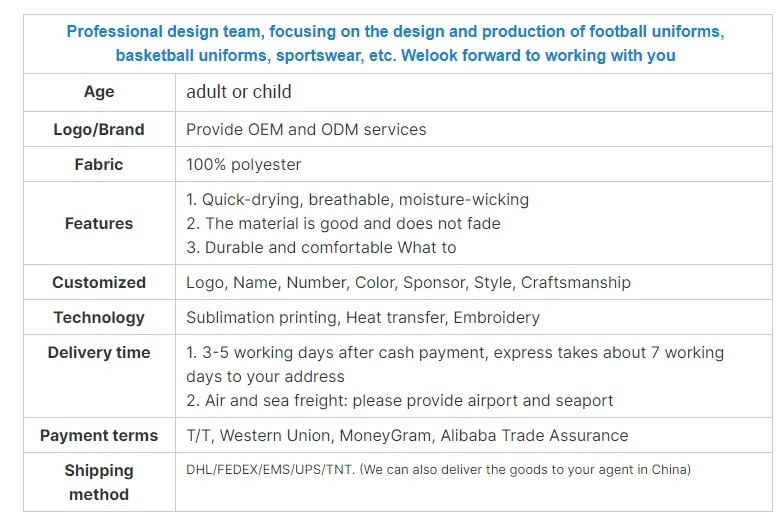Viewport: 780px width, 518px height.
Task: Select the Technology row label
Action: pyautogui.click(x=99, y=317)
